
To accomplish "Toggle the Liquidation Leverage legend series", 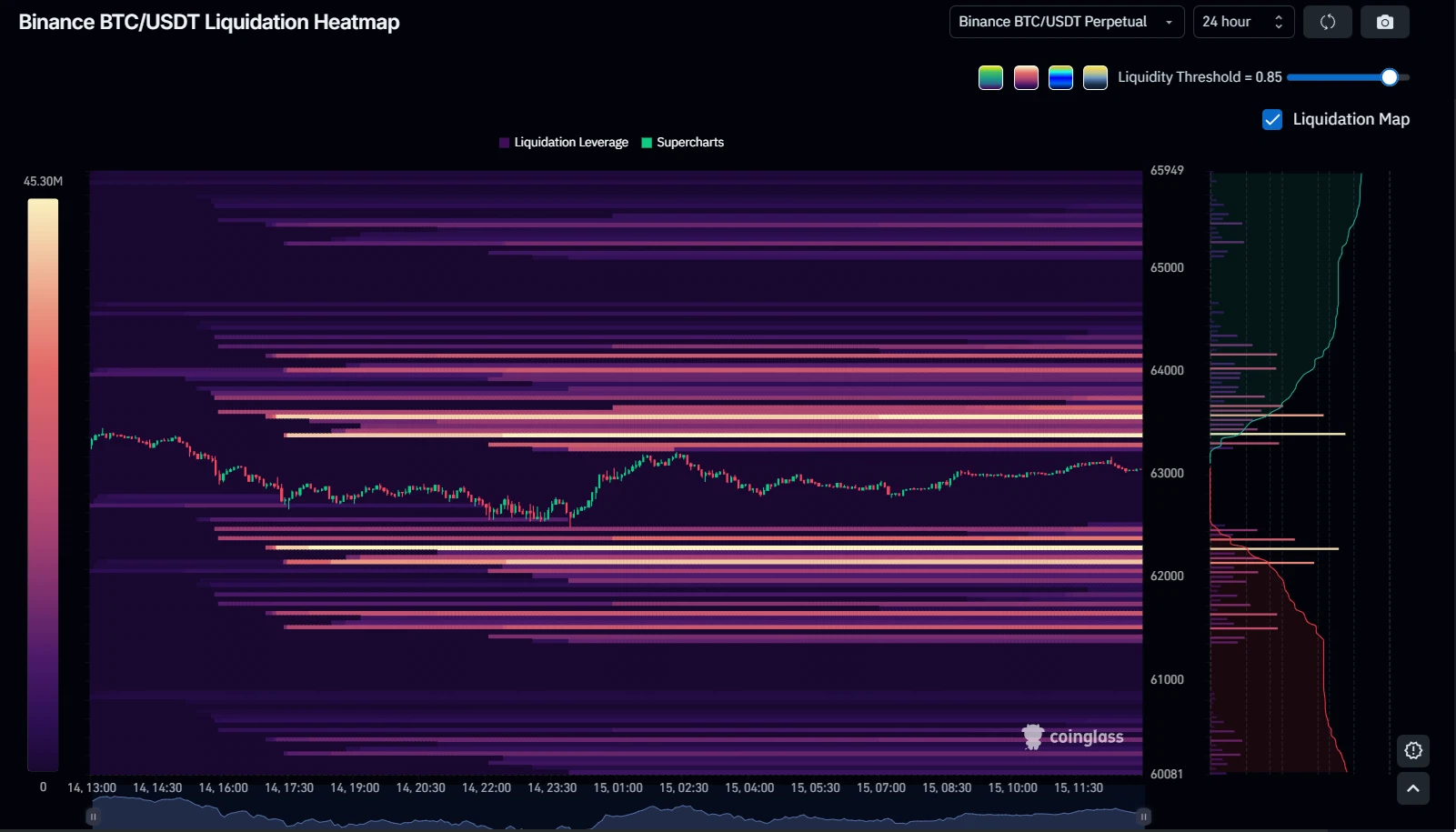I will 564,143.
